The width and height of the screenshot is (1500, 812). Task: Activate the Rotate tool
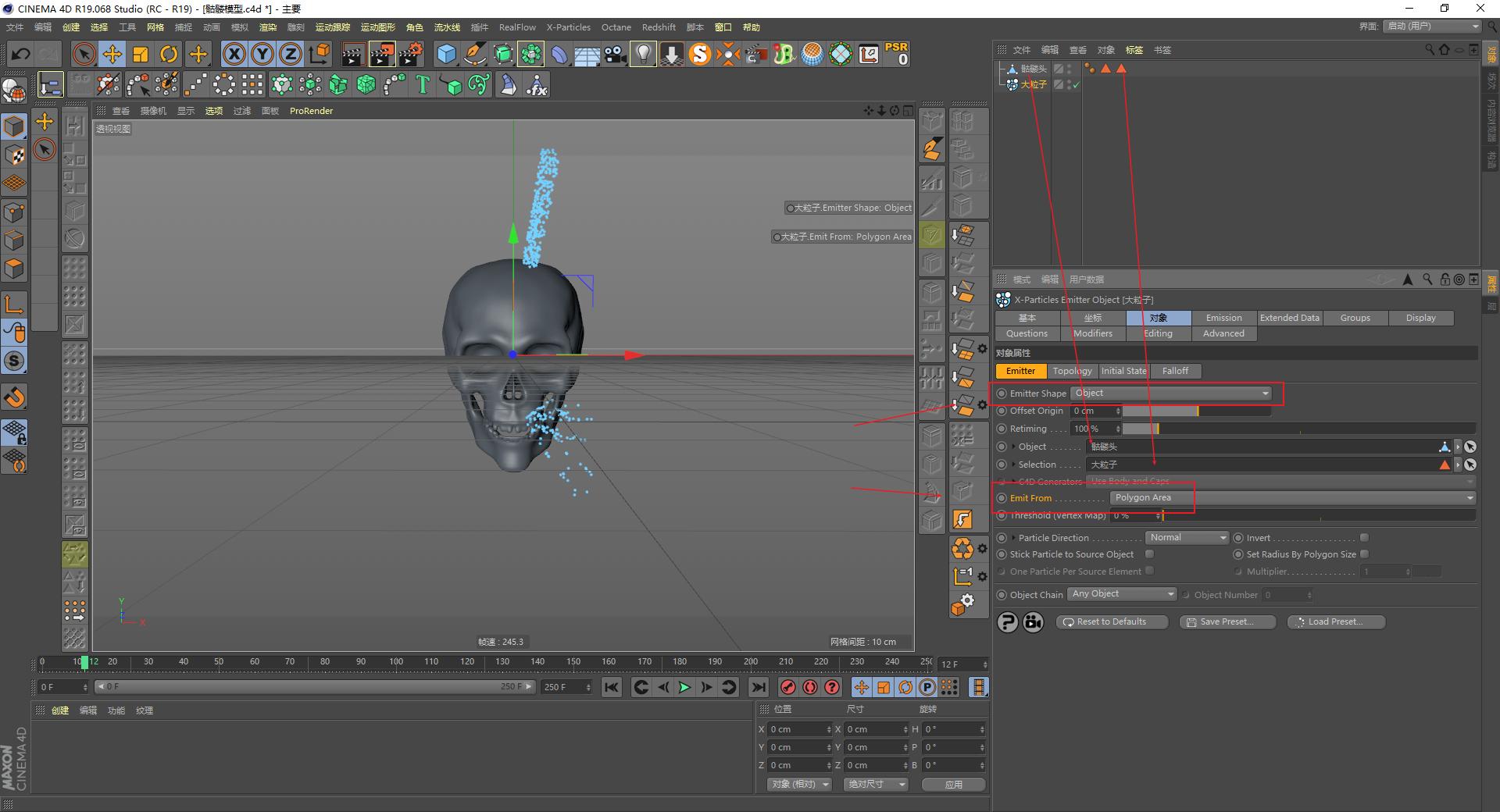pyautogui.click(x=169, y=54)
